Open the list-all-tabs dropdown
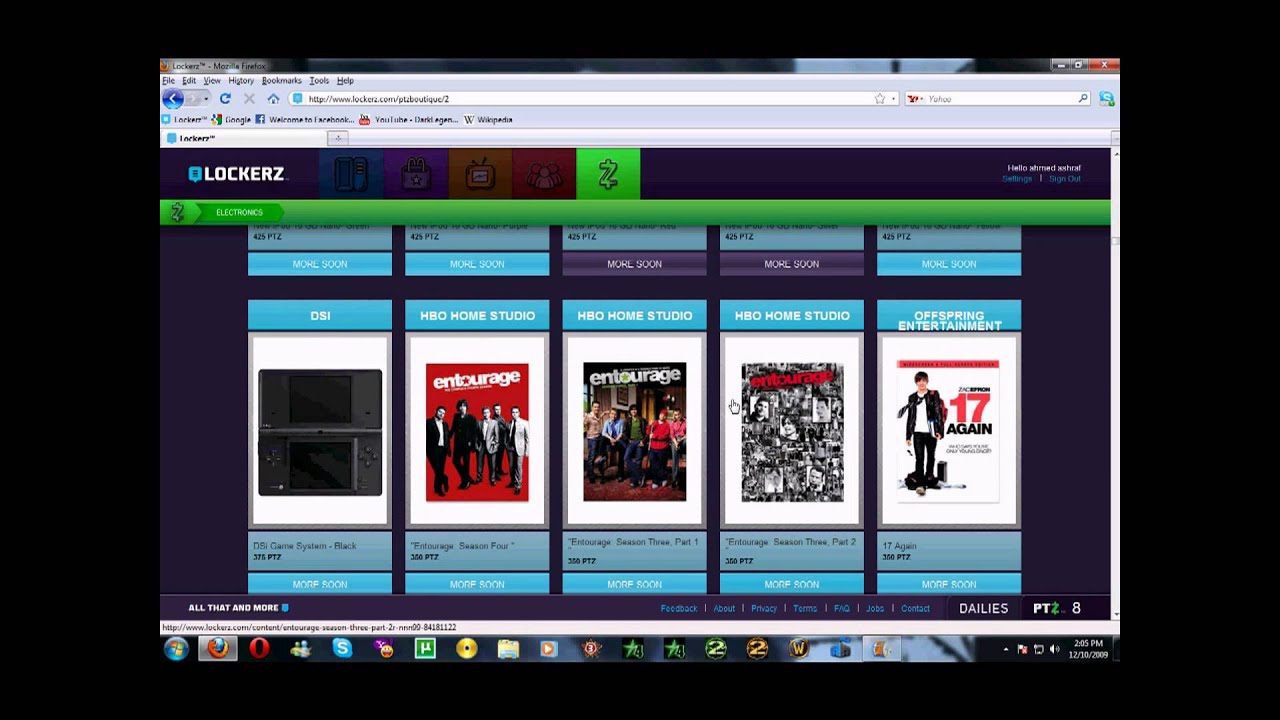1280x720 pixels. coord(1114,138)
